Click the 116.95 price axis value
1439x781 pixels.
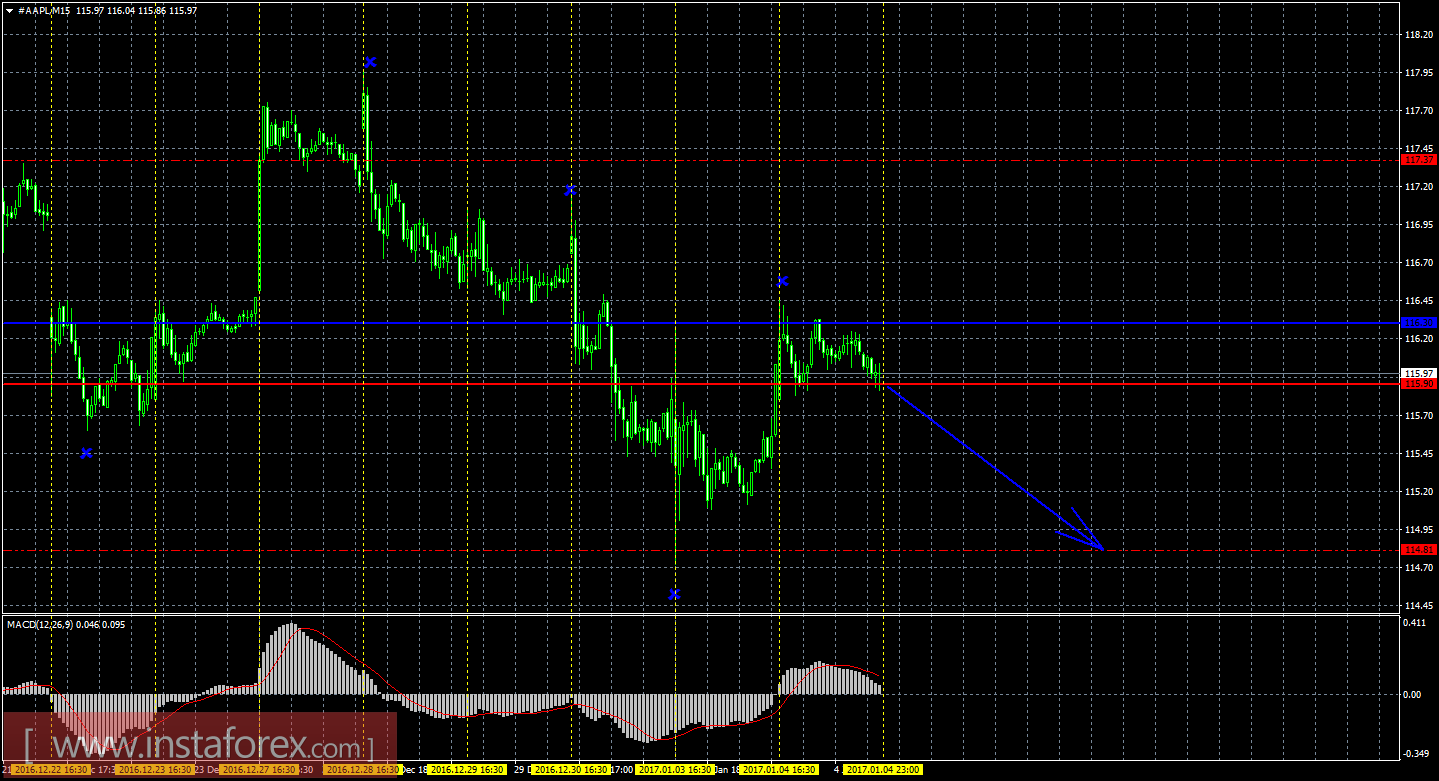(1418, 224)
